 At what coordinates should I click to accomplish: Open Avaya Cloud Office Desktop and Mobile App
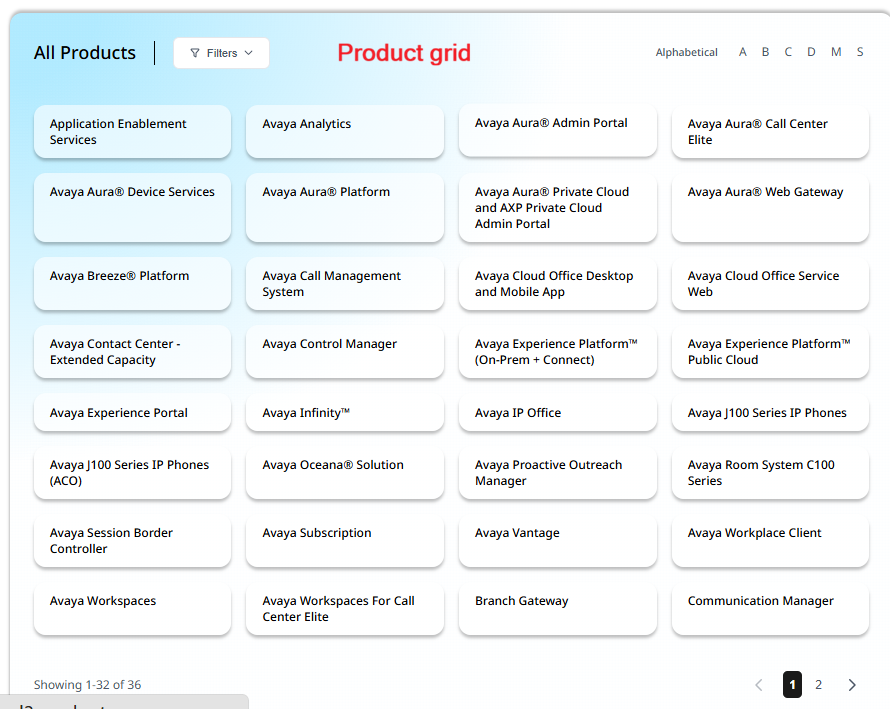click(x=557, y=284)
